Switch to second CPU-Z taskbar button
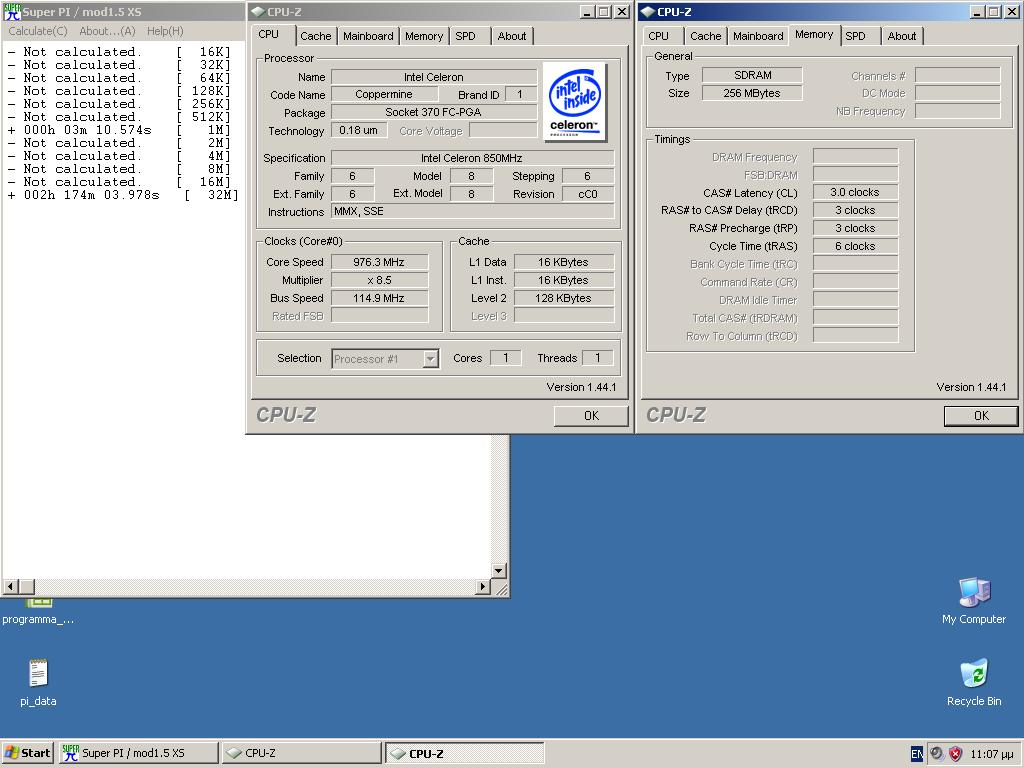Viewport: 1024px width, 768px height. tap(464, 753)
